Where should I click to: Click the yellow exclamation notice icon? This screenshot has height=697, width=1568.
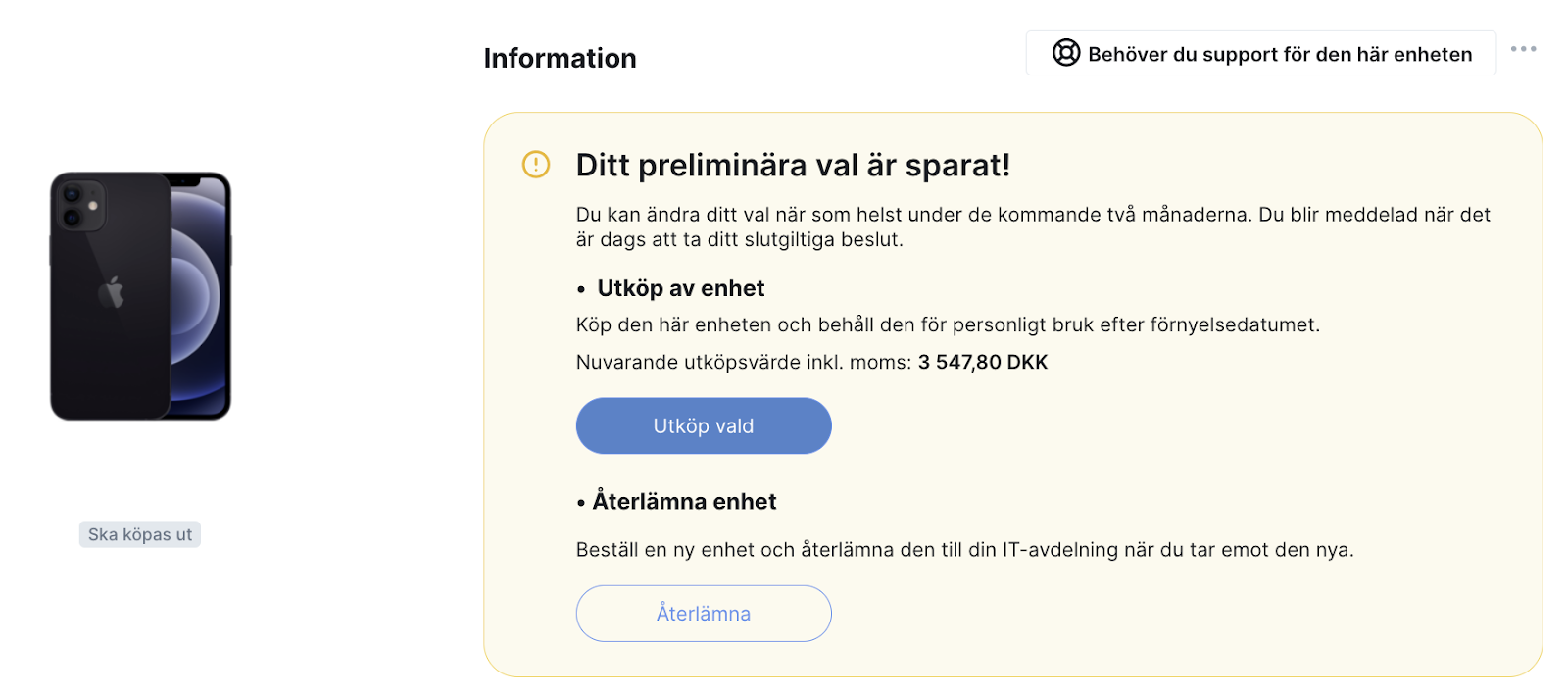coord(536,164)
